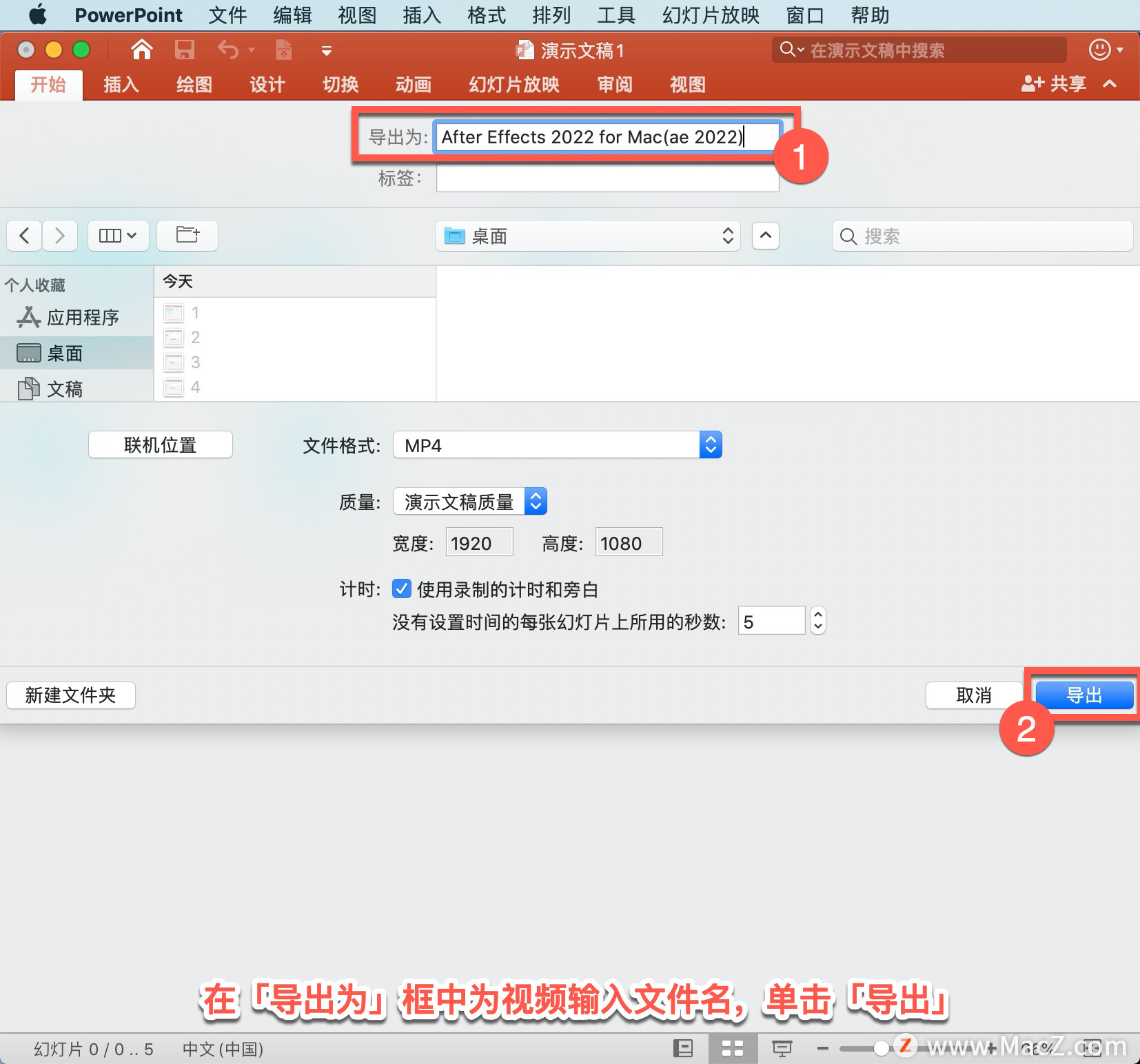This screenshot has height=1064, width=1140.
Task: Open the Apple menu
Action: pos(37,14)
